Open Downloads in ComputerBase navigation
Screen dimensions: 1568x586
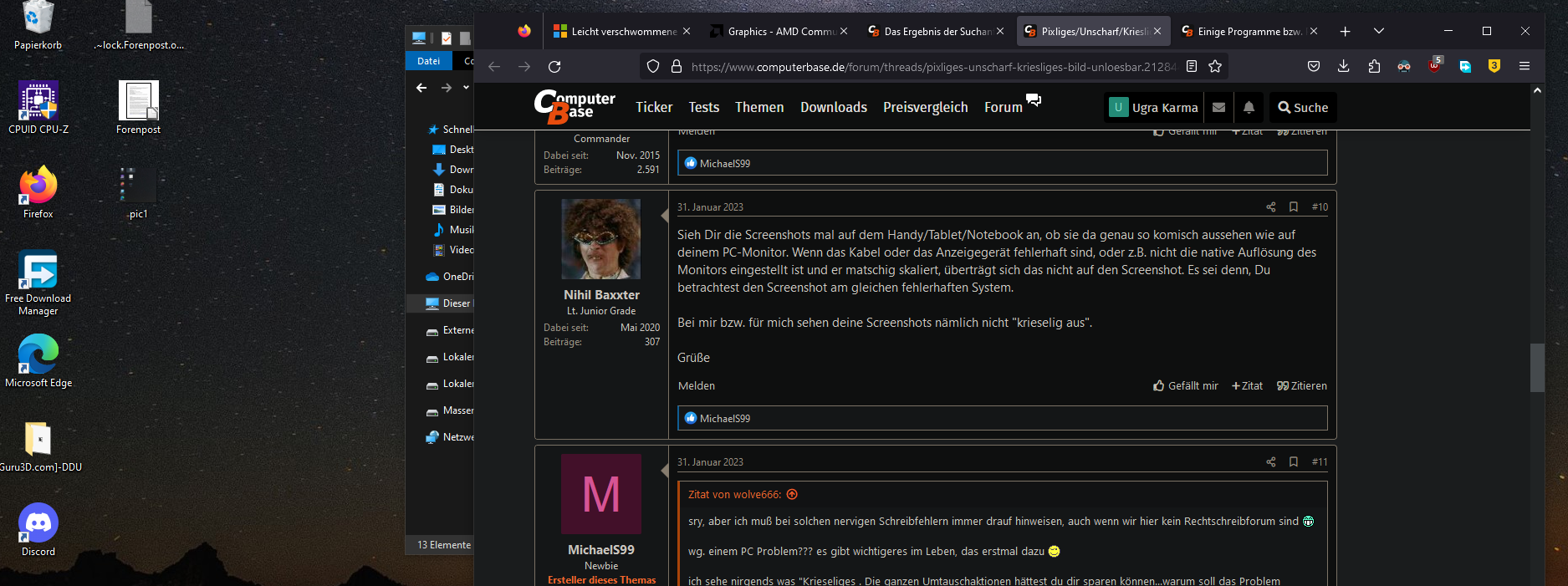(834, 107)
